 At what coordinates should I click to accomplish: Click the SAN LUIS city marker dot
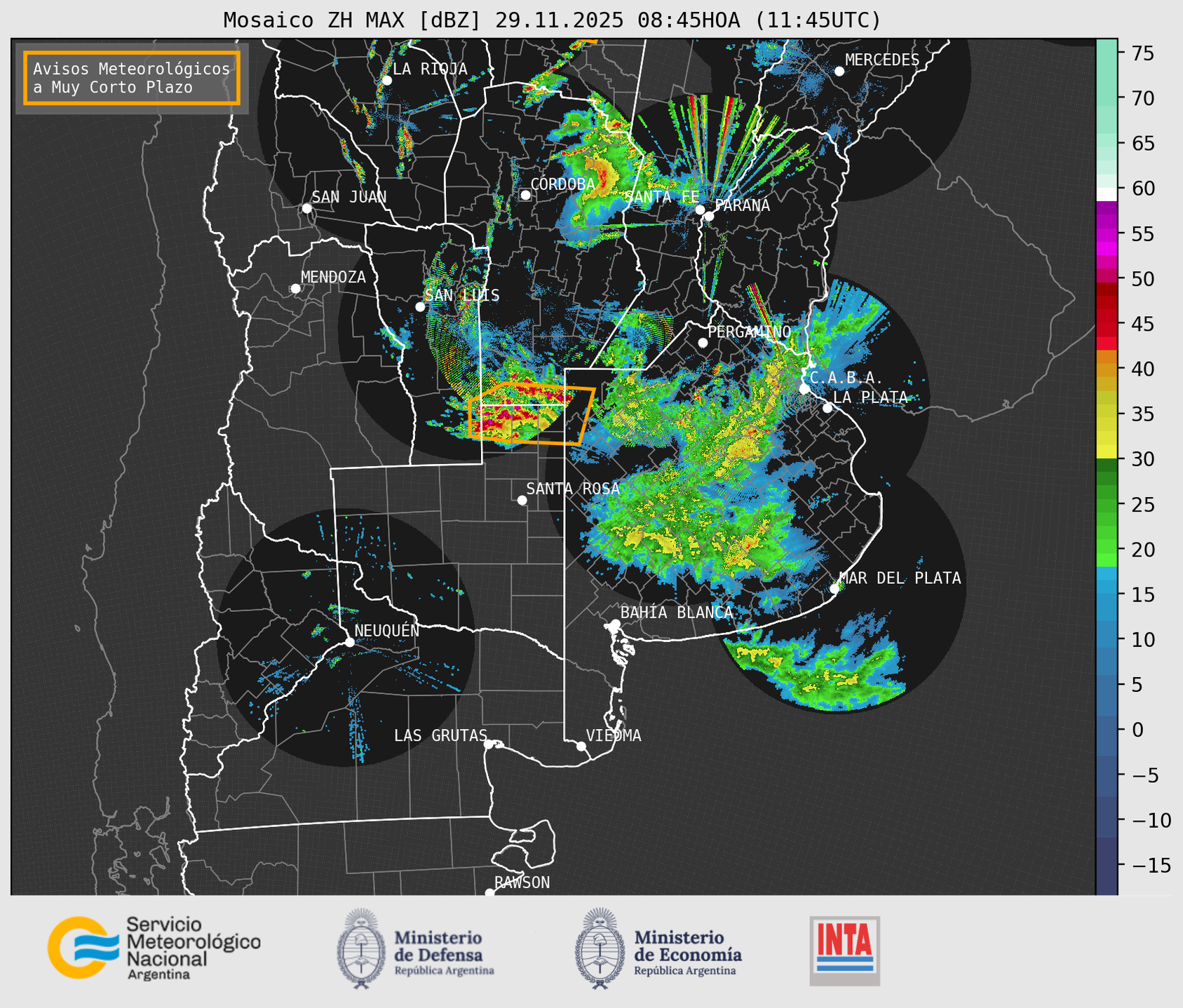coord(420,307)
